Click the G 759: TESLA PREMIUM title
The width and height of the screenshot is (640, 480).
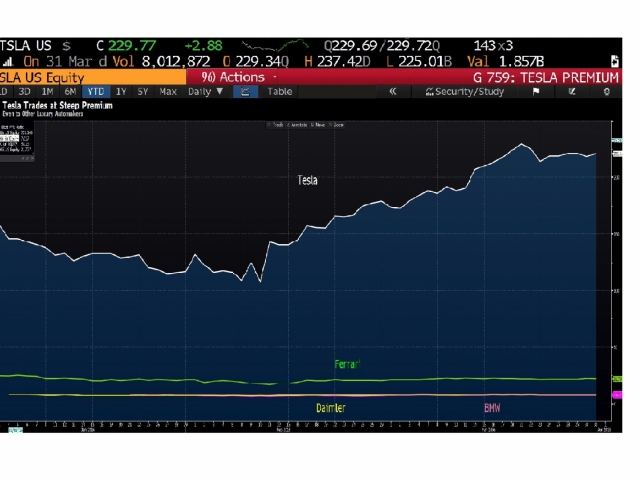click(x=546, y=76)
